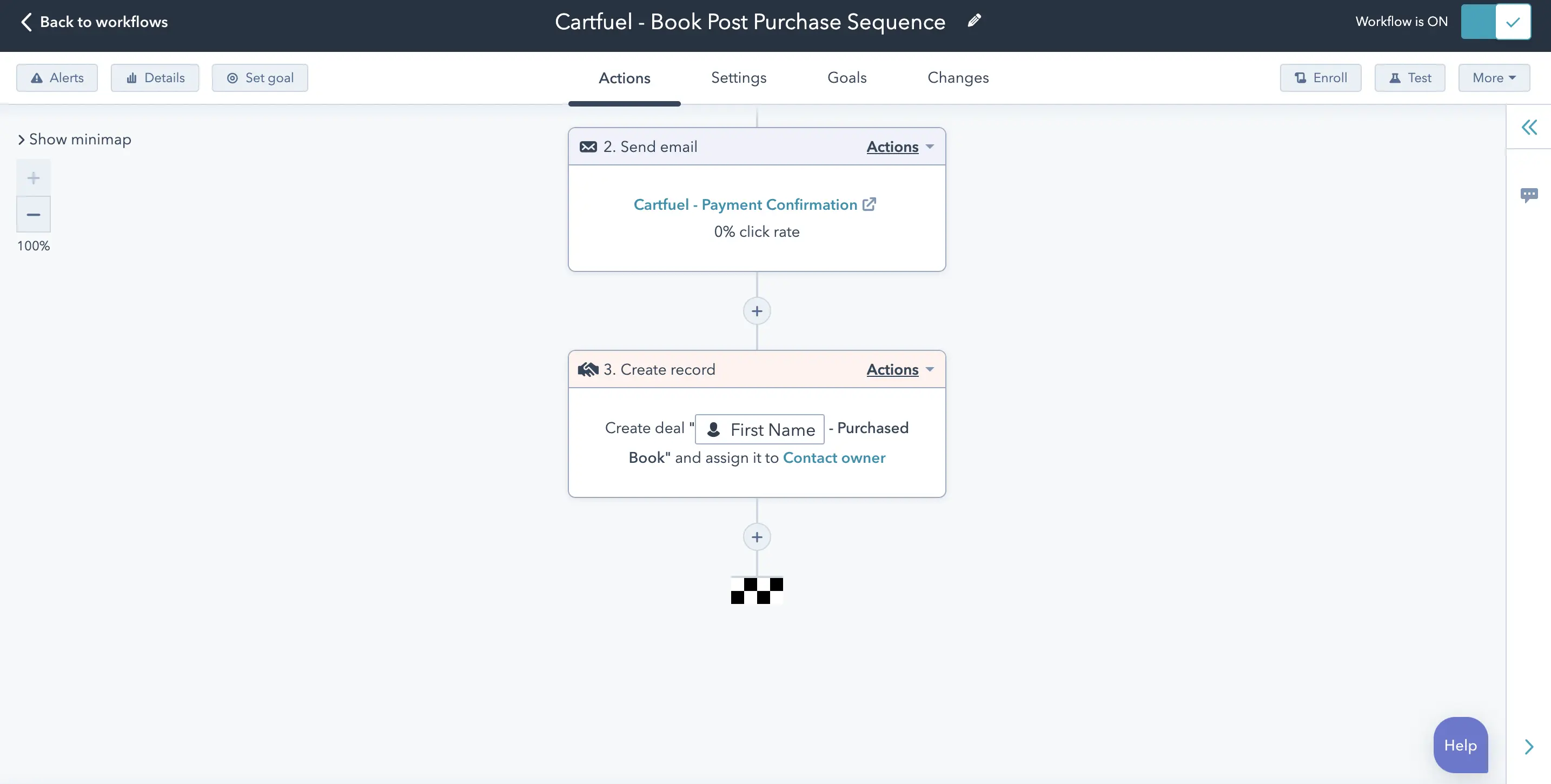Switch to the Goals tab
This screenshot has height=784, width=1551.
click(x=846, y=77)
